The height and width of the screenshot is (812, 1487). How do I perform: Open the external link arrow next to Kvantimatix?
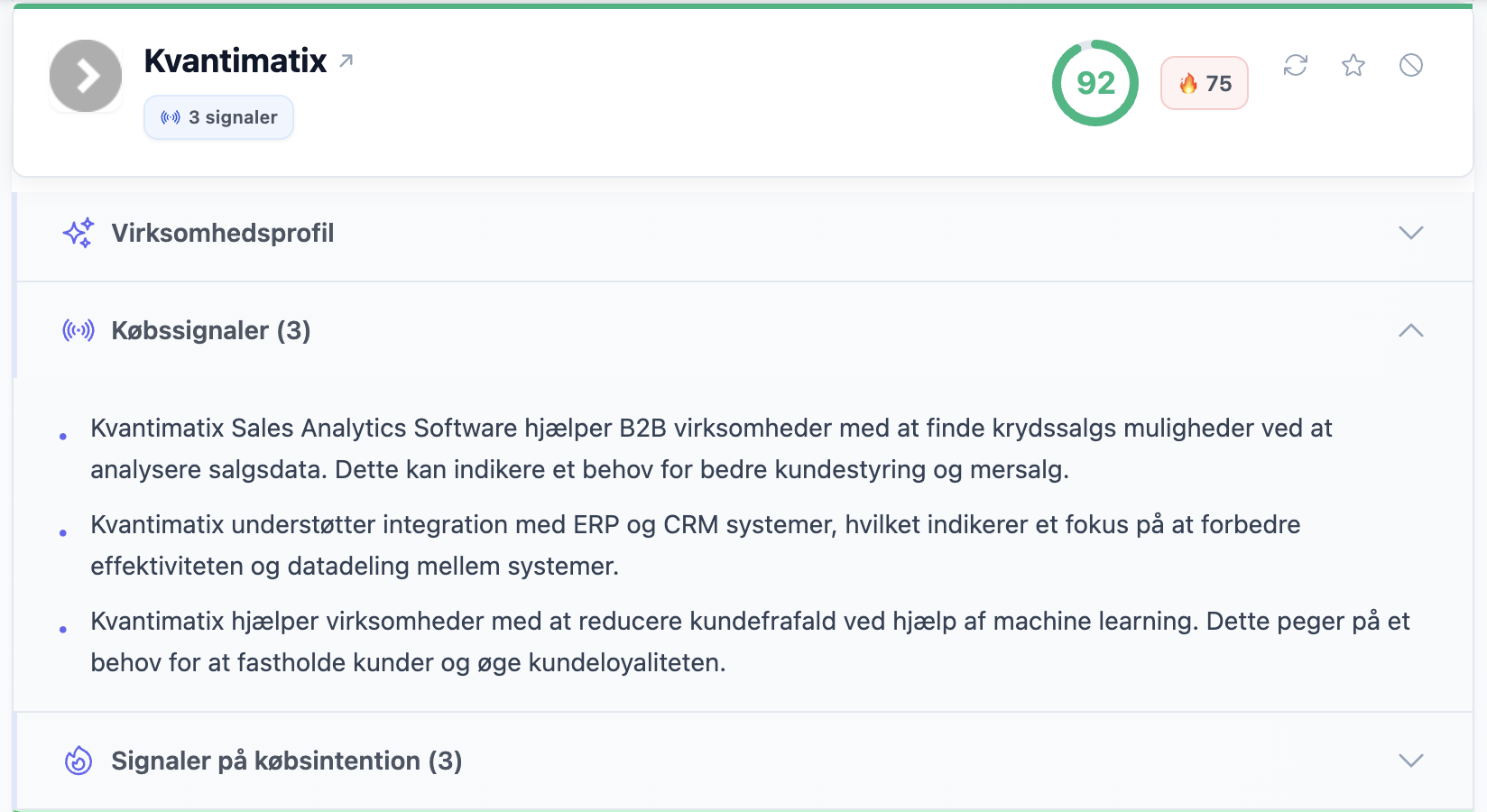(x=346, y=60)
